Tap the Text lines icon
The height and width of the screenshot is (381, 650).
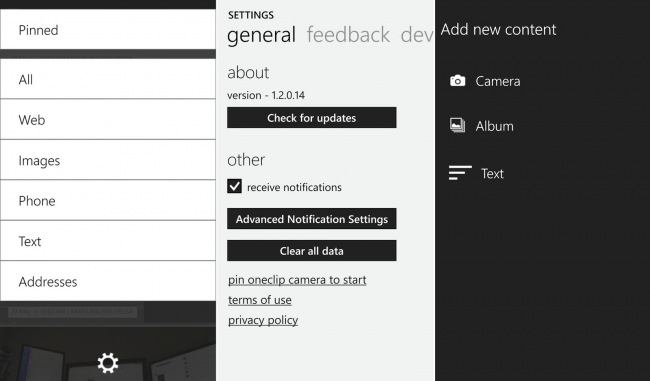[x=460, y=172]
